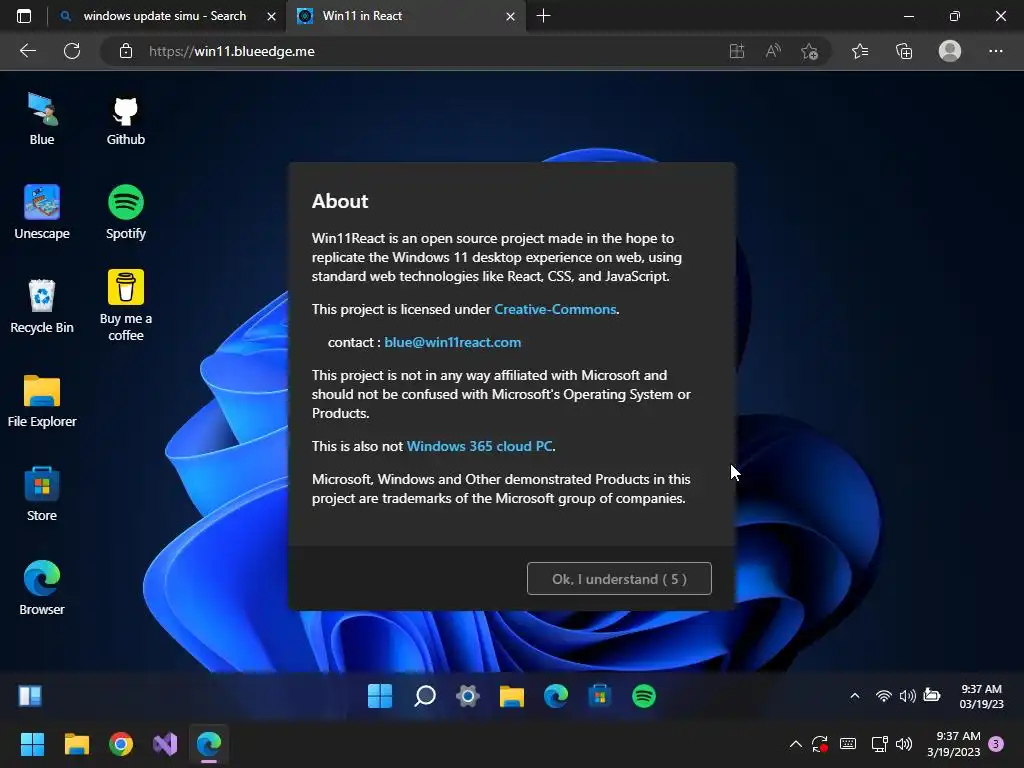This screenshot has height=768, width=1024.
Task: Open Visual Studio from Windows taskbar
Action: pos(165,744)
